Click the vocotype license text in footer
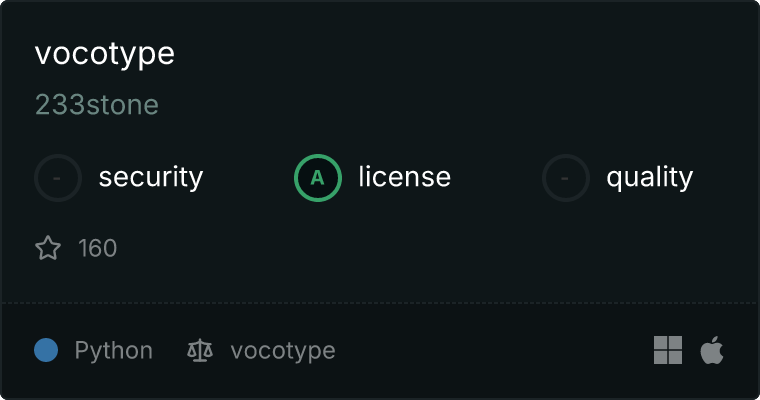760x400 pixels. pos(283,351)
